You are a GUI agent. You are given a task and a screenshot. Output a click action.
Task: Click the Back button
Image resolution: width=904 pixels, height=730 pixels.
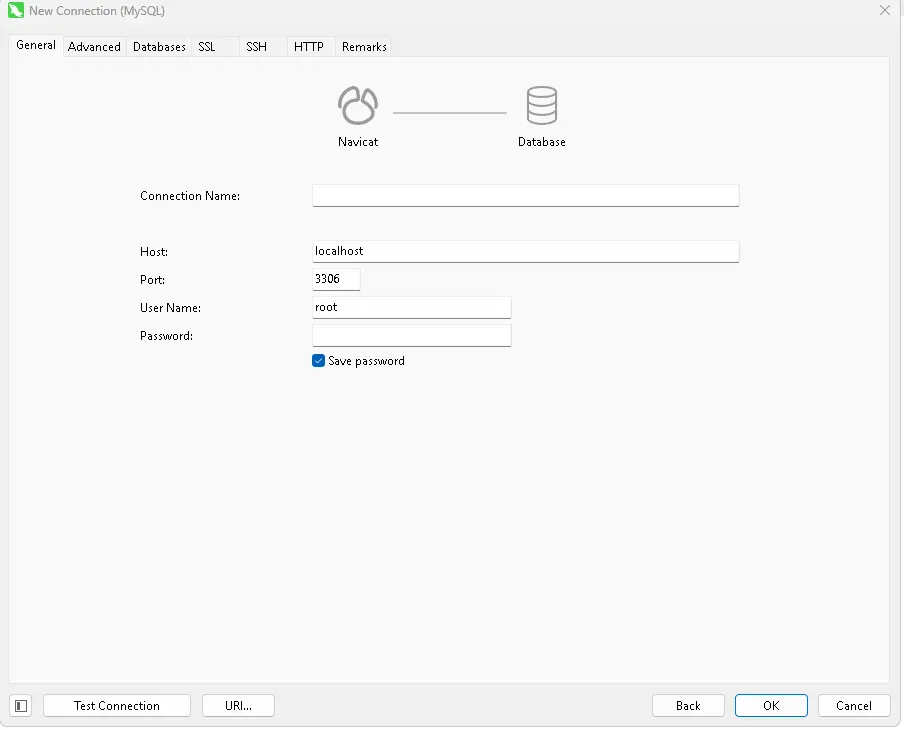pyautogui.click(x=688, y=706)
